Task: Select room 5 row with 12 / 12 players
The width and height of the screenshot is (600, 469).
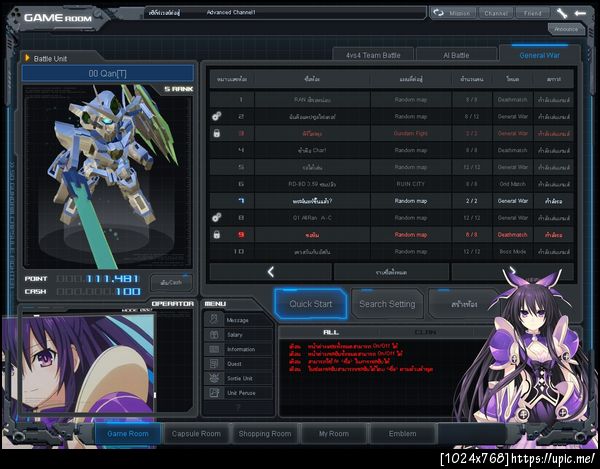Action: pos(391,167)
